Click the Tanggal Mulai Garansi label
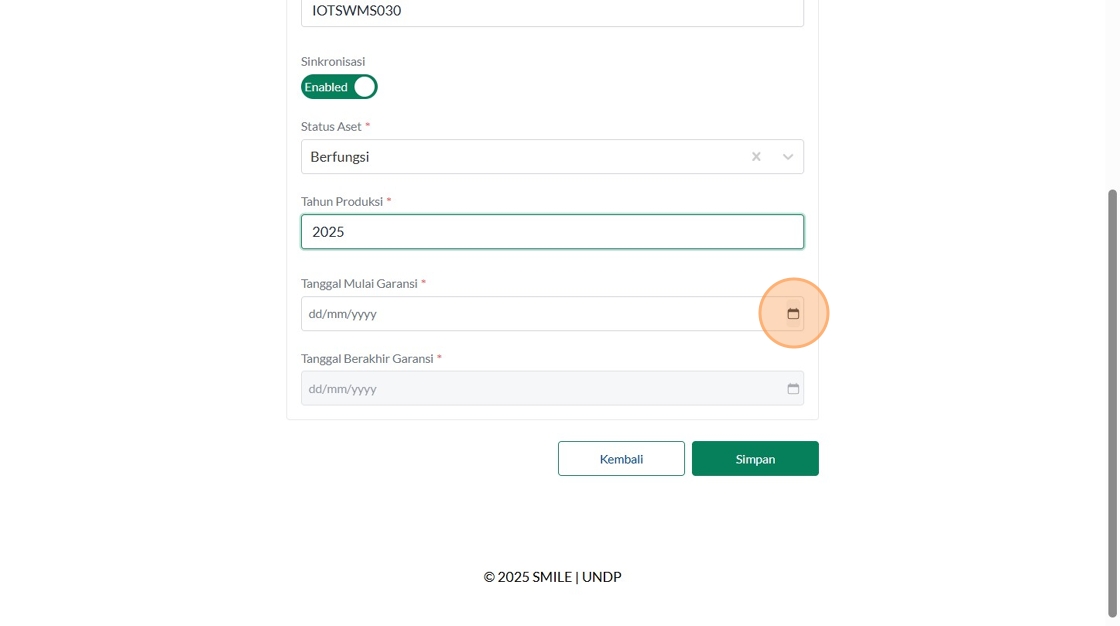 359,284
